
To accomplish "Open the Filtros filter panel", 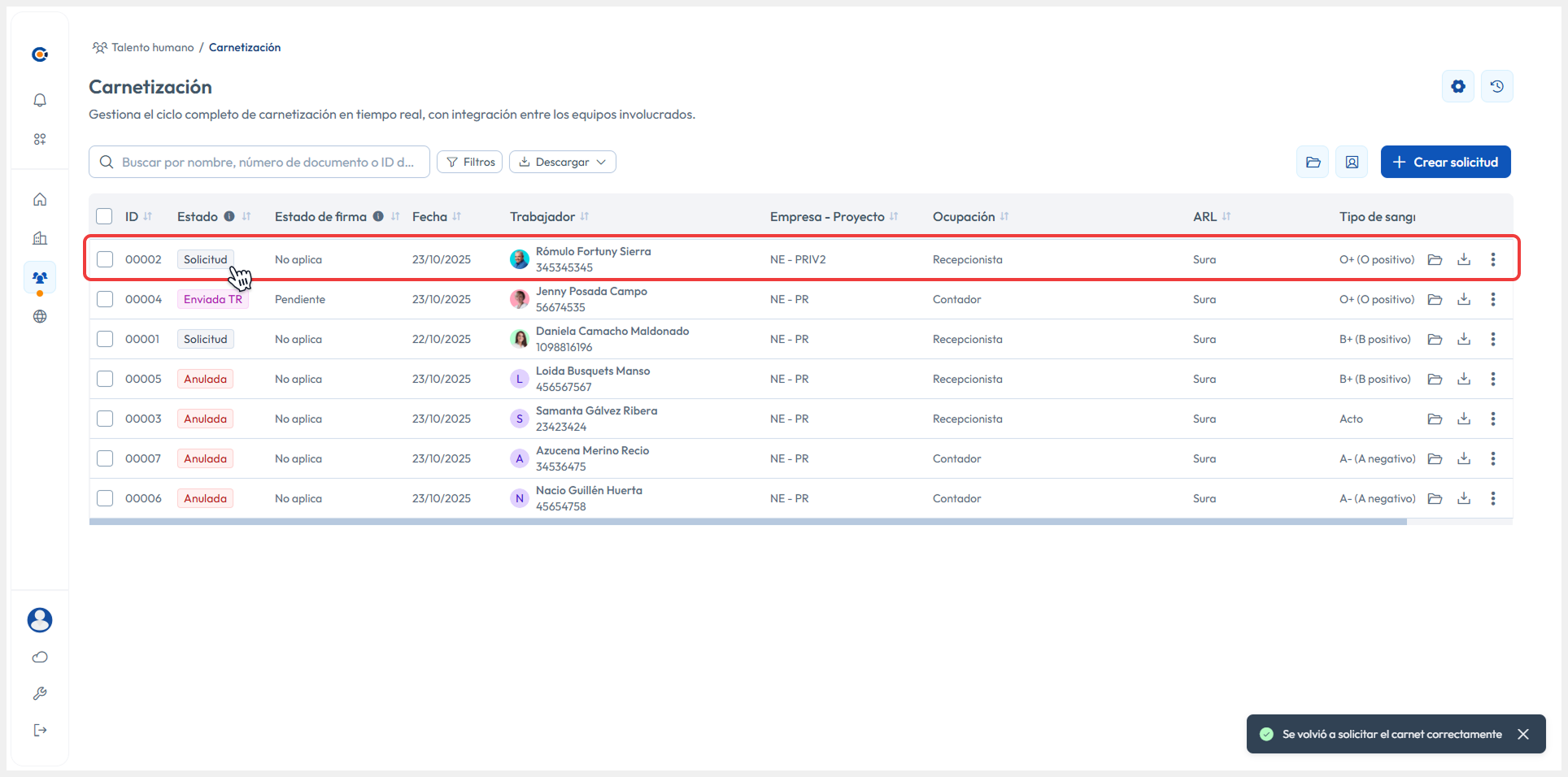I will point(469,162).
